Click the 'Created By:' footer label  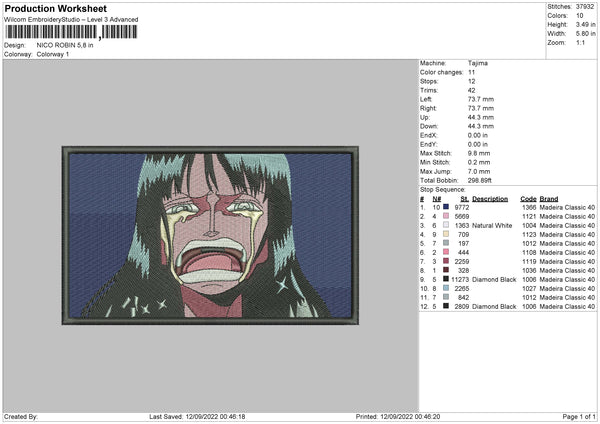click(21, 417)
